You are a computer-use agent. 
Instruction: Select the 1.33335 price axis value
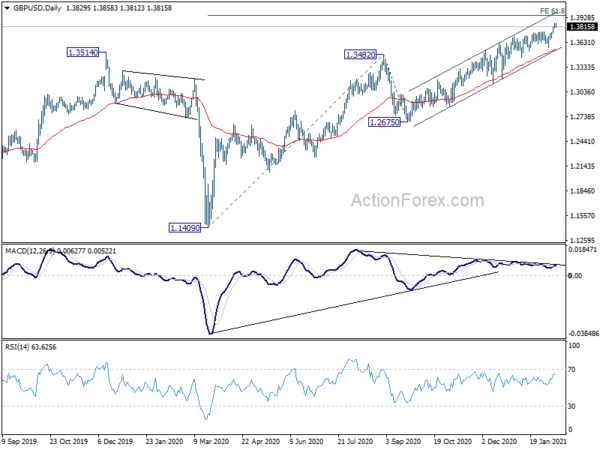(x=582, y=67)
